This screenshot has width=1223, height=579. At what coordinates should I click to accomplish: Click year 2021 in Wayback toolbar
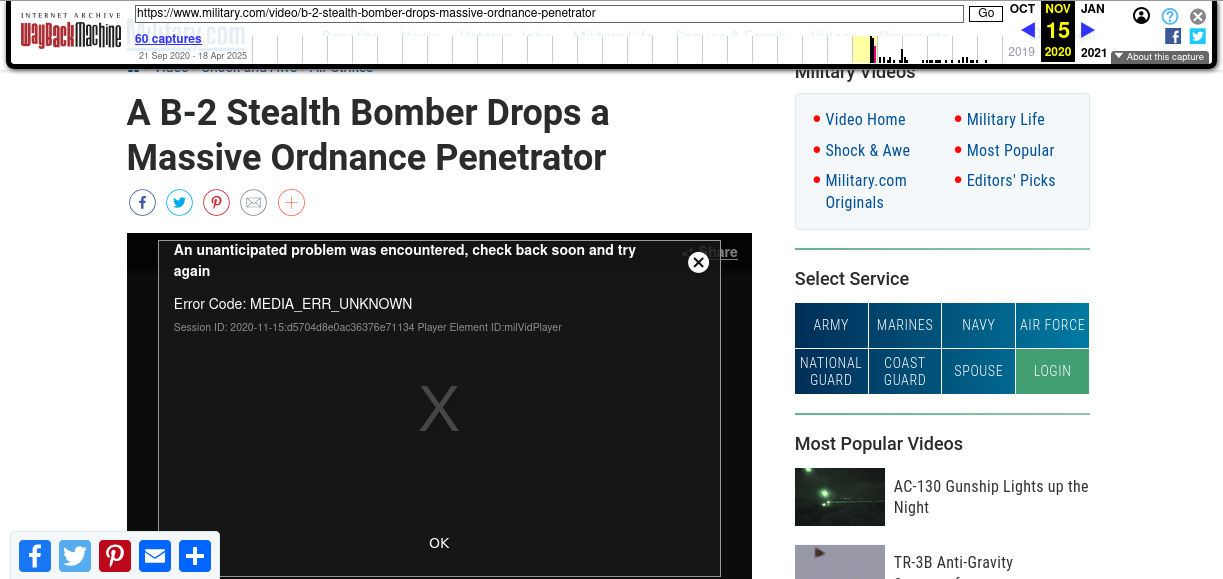coord(1094,52)
